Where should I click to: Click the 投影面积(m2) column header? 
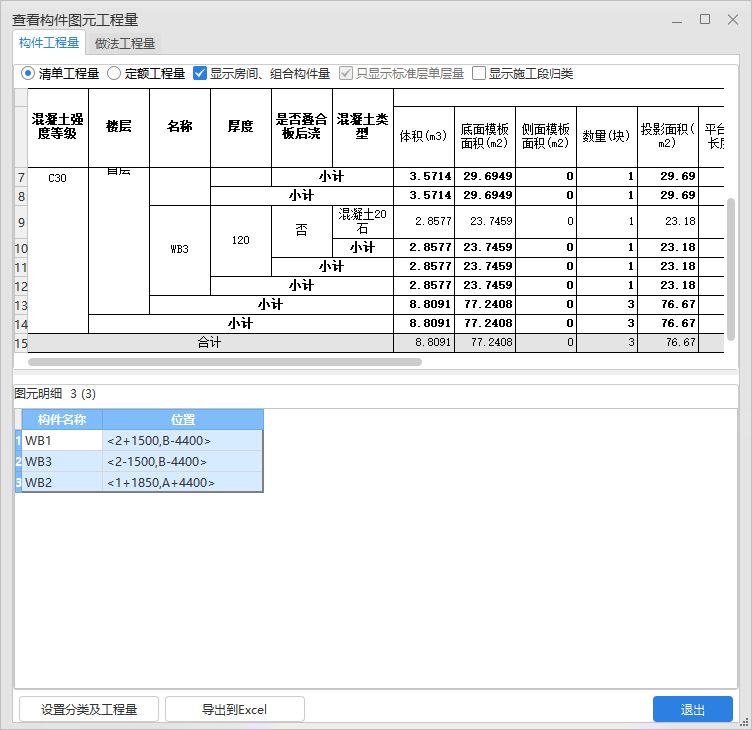(x=668, y=137)
